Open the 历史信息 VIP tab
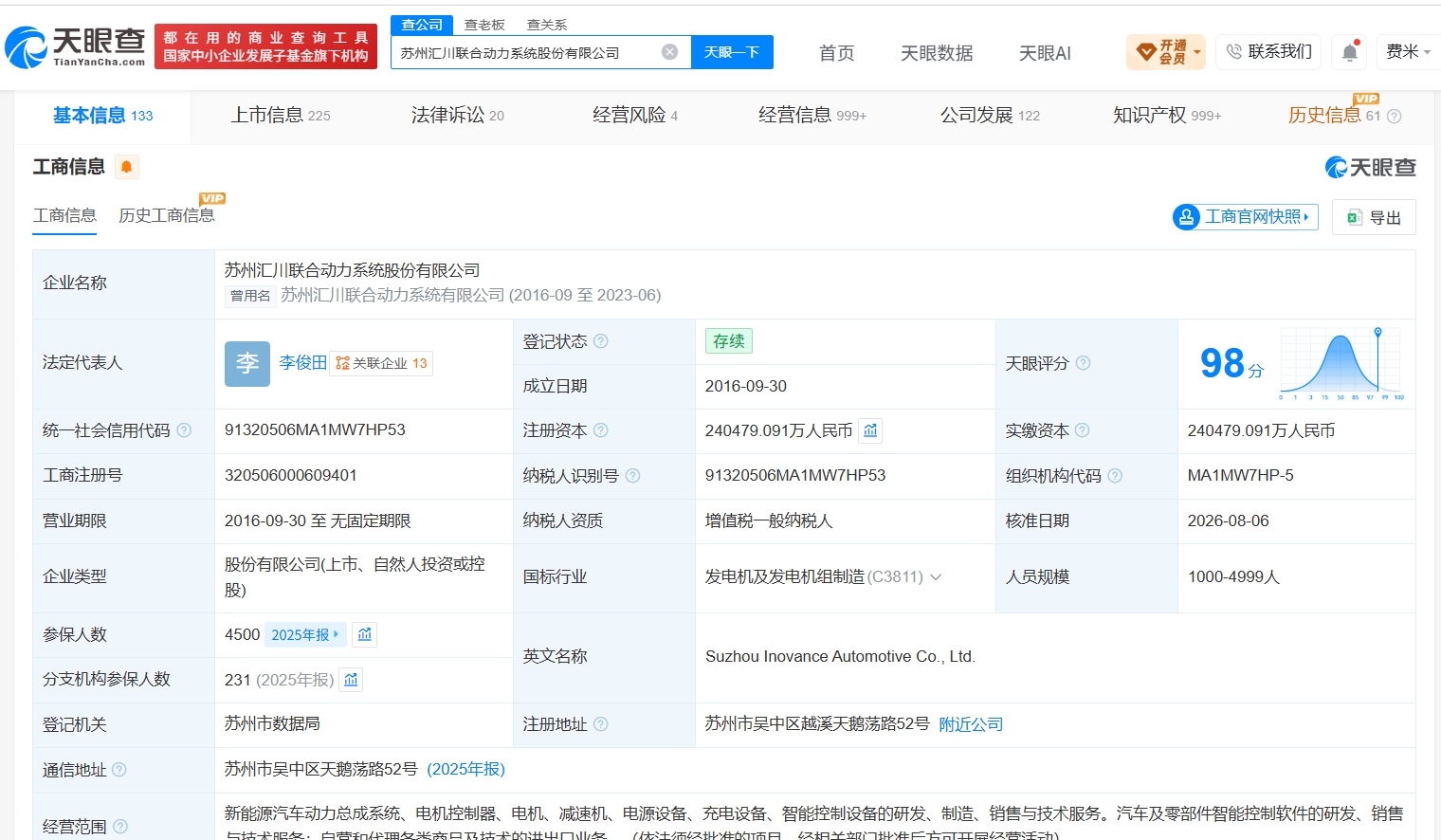 coord(1334,116)
